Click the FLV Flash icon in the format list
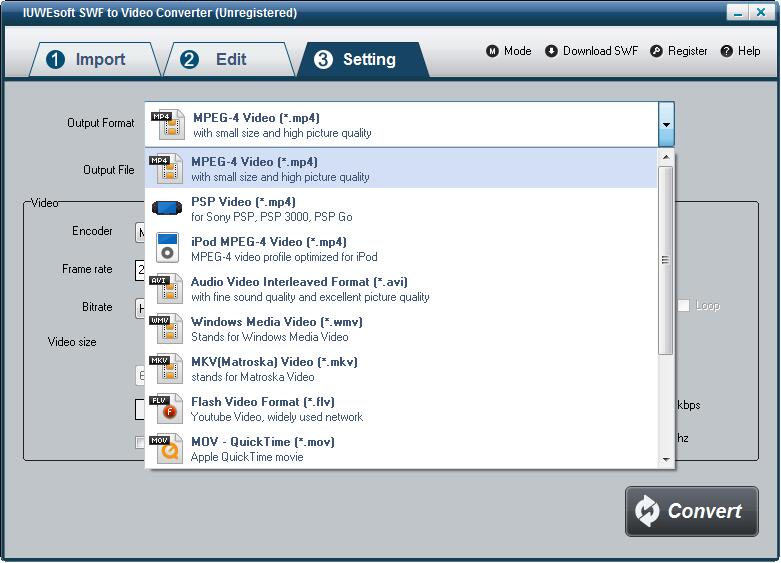781x563 pixels. 166,408
